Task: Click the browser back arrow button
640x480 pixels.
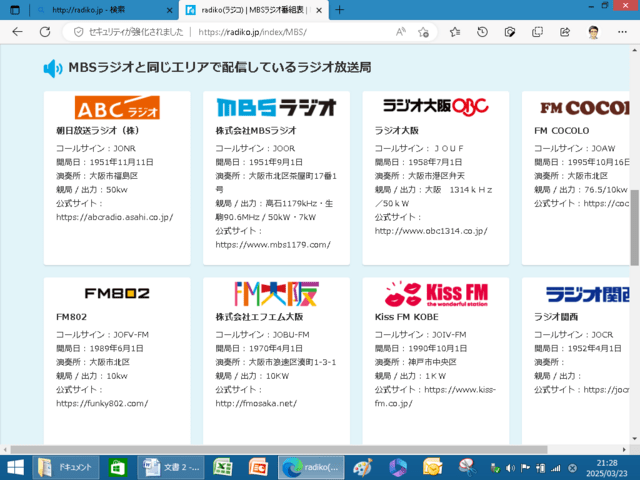Action: coord(17,32)
